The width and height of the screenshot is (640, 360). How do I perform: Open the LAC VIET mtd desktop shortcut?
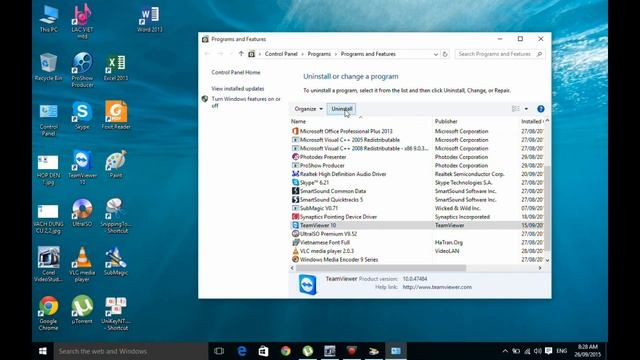point(82,21)
